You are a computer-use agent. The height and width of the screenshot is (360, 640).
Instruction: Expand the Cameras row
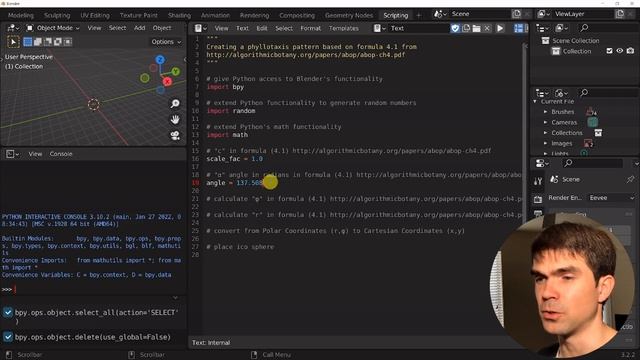click(545, 122)
